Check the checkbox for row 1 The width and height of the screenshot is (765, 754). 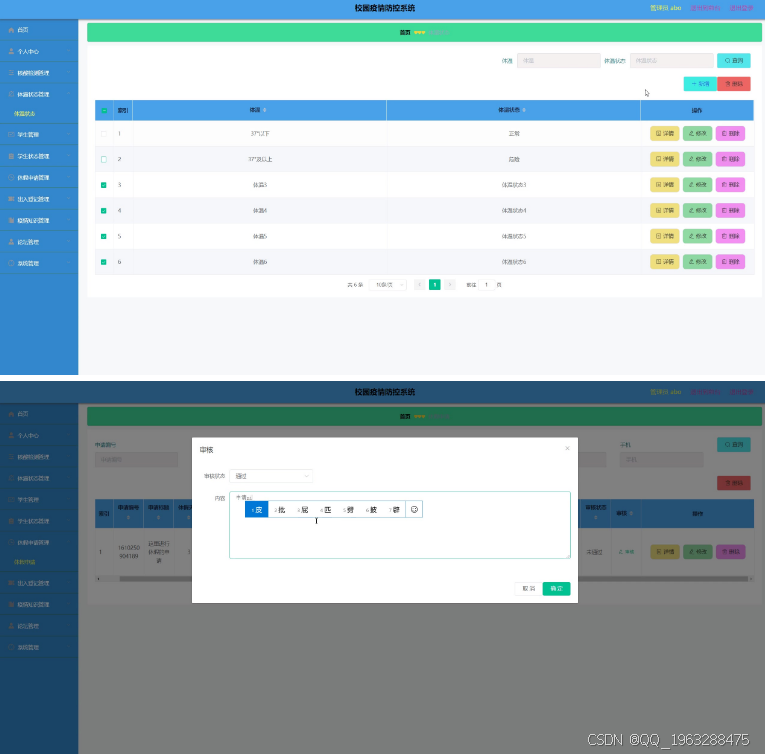point(104,133)
